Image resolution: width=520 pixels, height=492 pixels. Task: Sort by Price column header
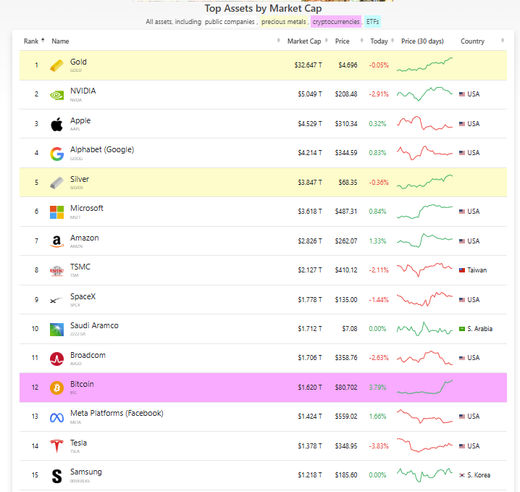(342, 41)
